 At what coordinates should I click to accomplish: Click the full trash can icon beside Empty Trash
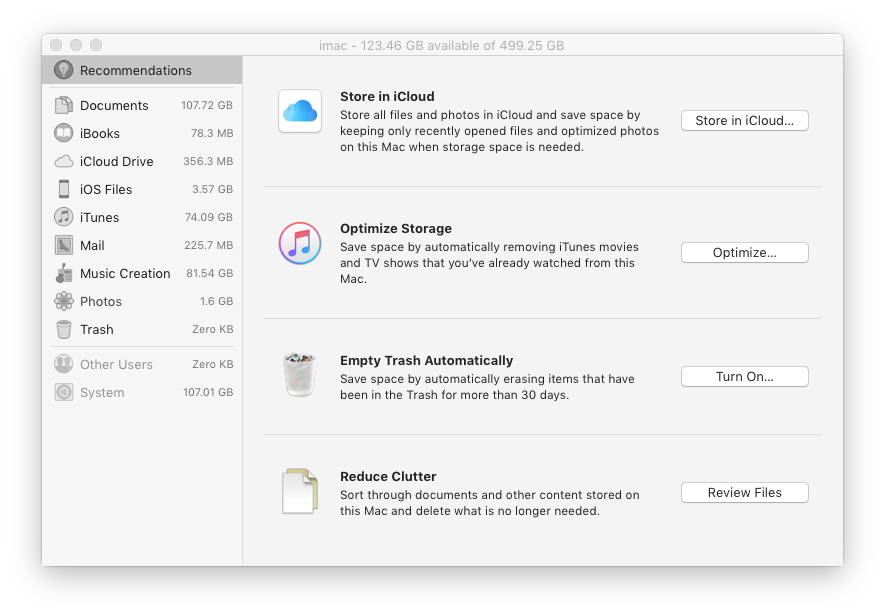[299, 374]
